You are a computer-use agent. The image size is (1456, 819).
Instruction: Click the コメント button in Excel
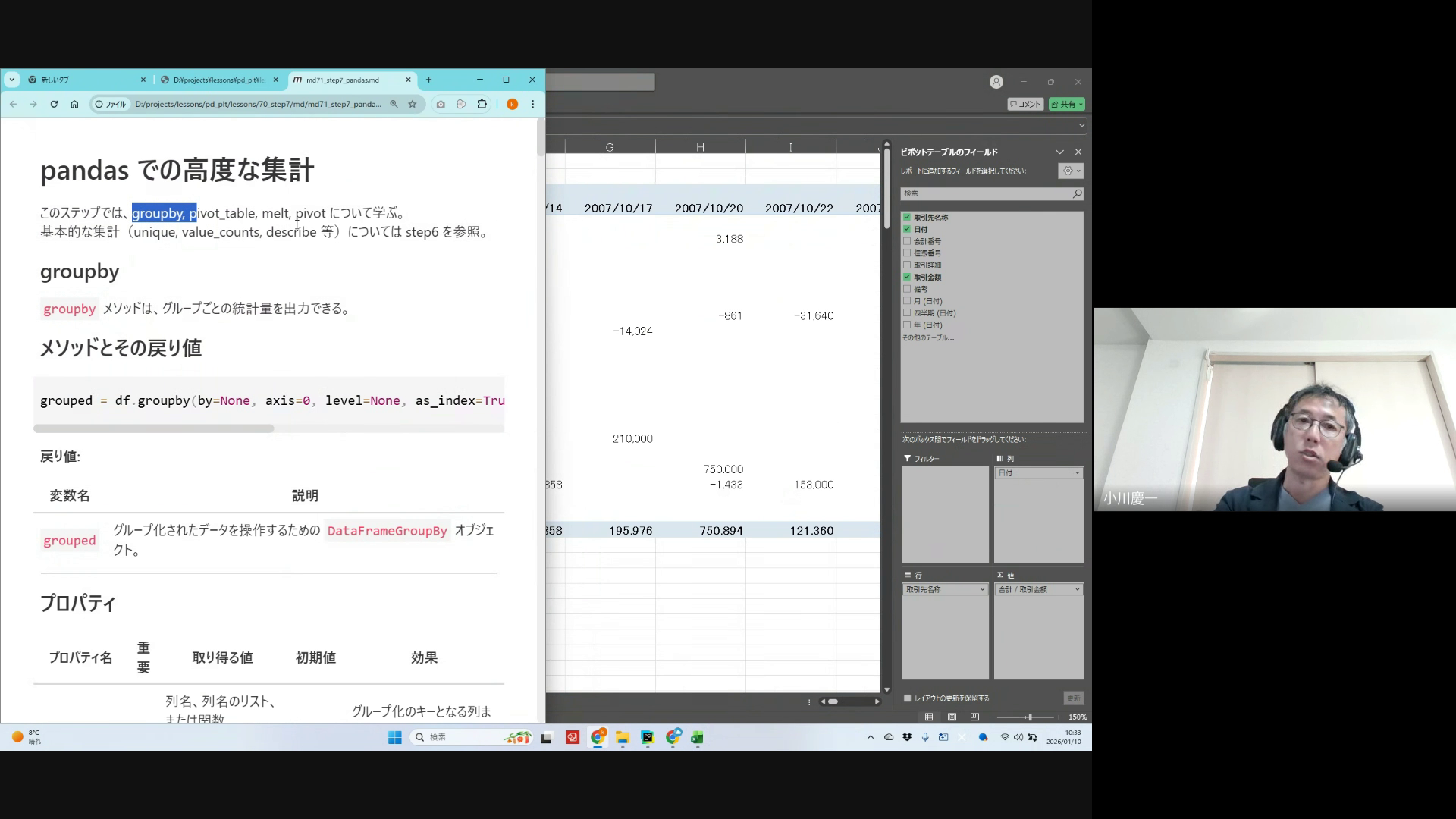(1025, 105)
